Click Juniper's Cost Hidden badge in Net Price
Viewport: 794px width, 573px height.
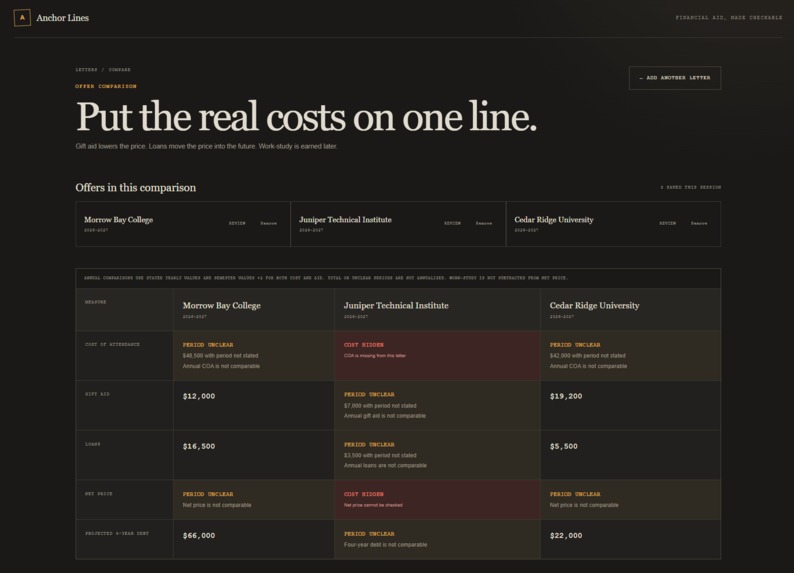[x=364, y=495]
